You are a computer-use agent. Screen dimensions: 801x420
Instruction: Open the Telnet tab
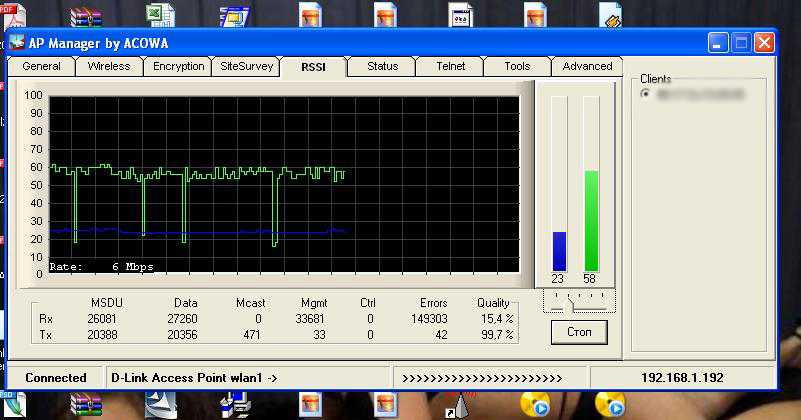click(x=450, y=67)
